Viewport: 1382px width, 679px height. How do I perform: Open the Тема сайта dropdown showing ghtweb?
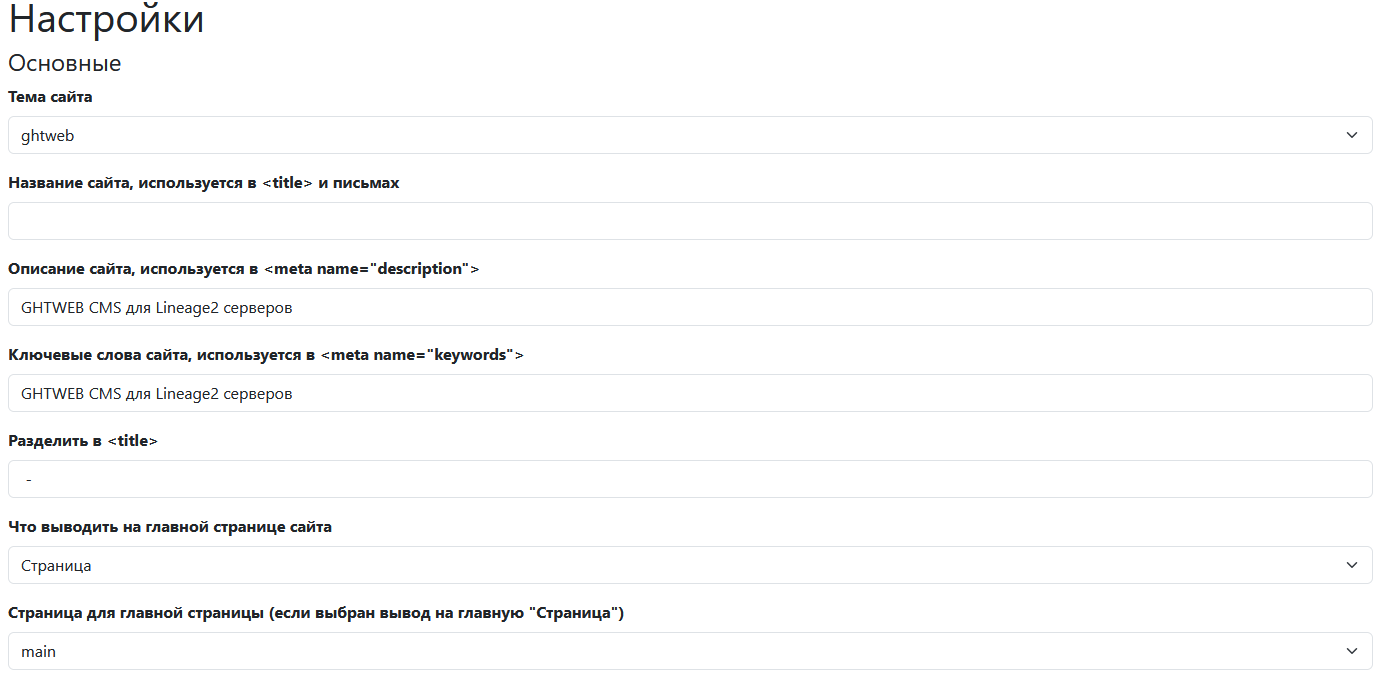(x=690, y=135)
